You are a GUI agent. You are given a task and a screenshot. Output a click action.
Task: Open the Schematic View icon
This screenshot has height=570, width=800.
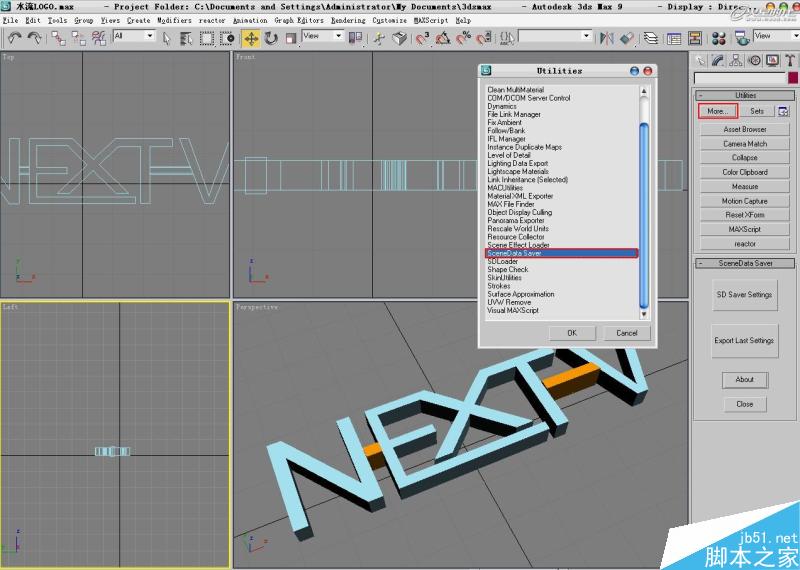[x=694, y=38]
